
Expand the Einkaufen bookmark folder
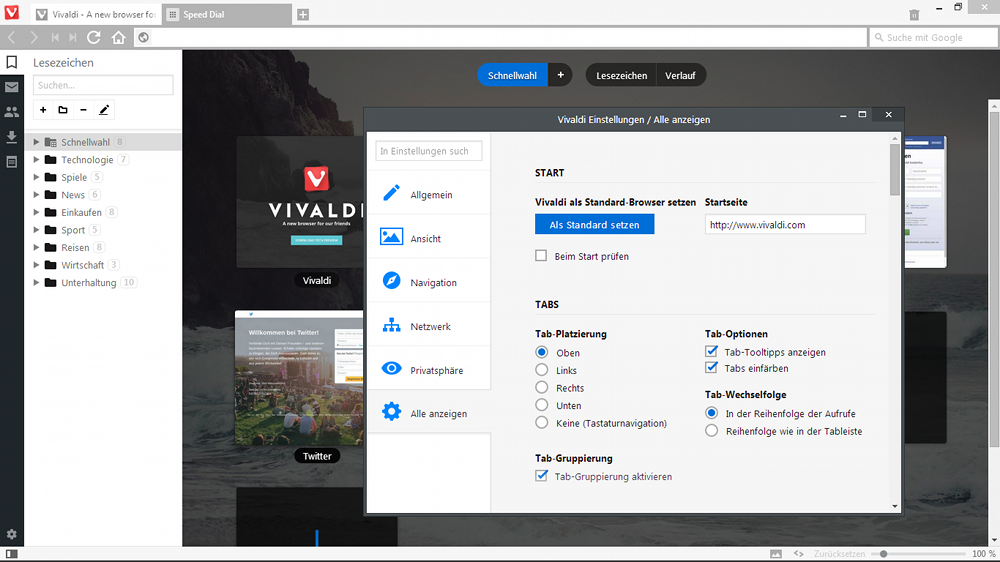(36, 212)
